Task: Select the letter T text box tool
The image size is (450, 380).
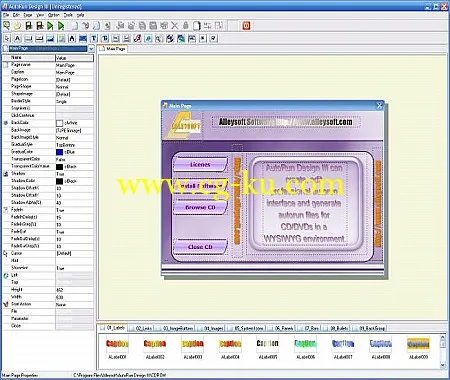Action: pos(94,39)
